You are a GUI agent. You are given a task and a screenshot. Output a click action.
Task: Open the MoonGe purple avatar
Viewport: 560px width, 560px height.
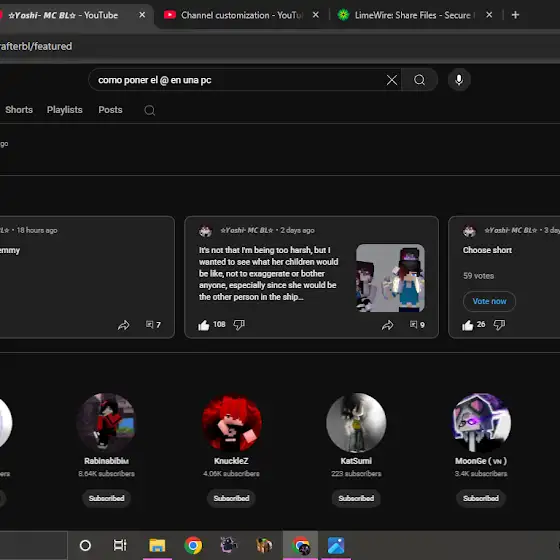click(481, 422)
